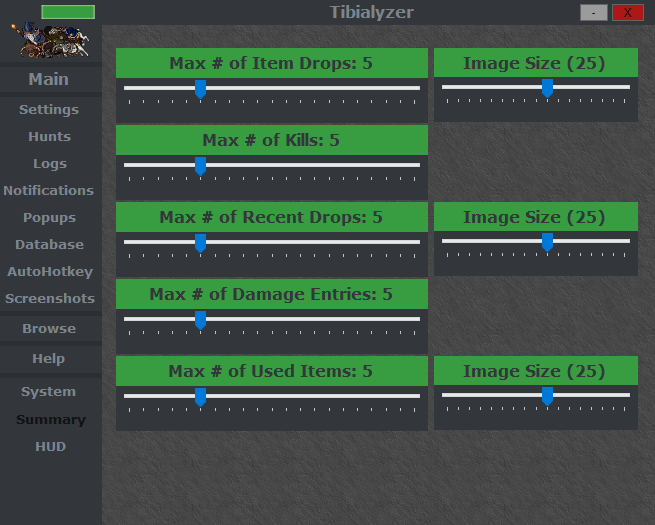The height and width of the screenshot is (525, 655).
Task: Open the Screenshots page
Action: [50, 299]
